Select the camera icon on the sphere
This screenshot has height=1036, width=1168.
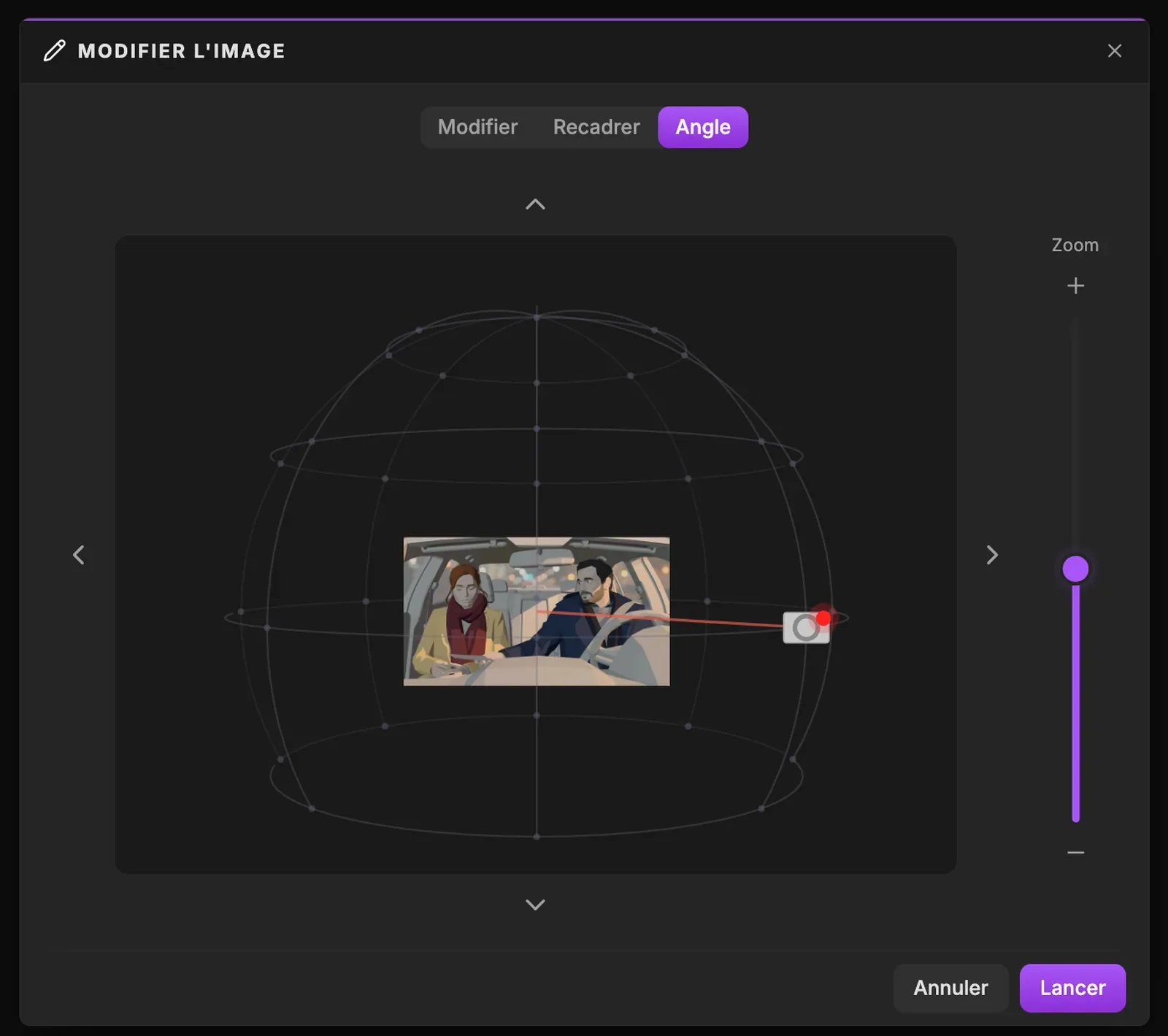tap(806, 627)
